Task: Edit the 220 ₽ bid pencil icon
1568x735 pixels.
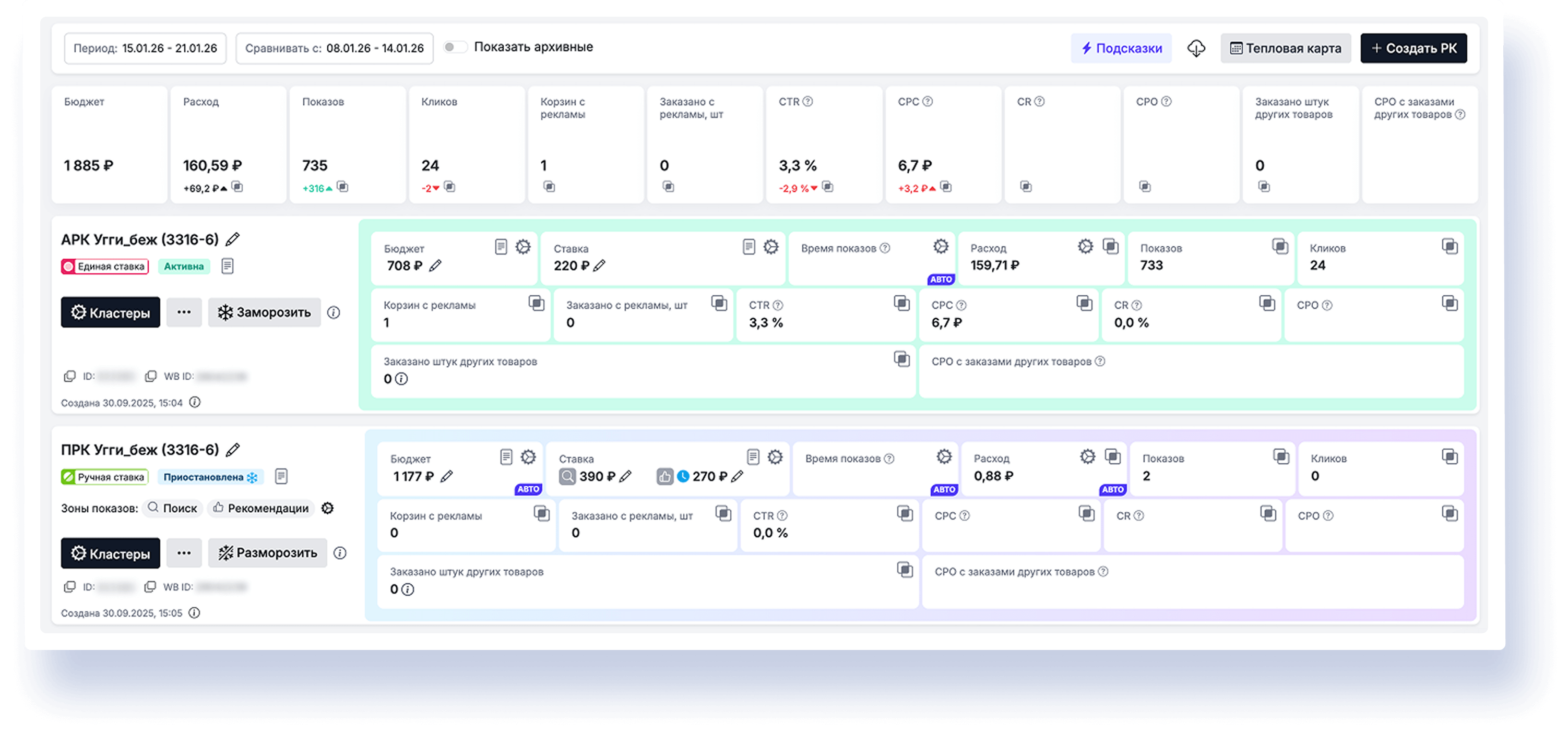Action: click(x=600, y=266)
